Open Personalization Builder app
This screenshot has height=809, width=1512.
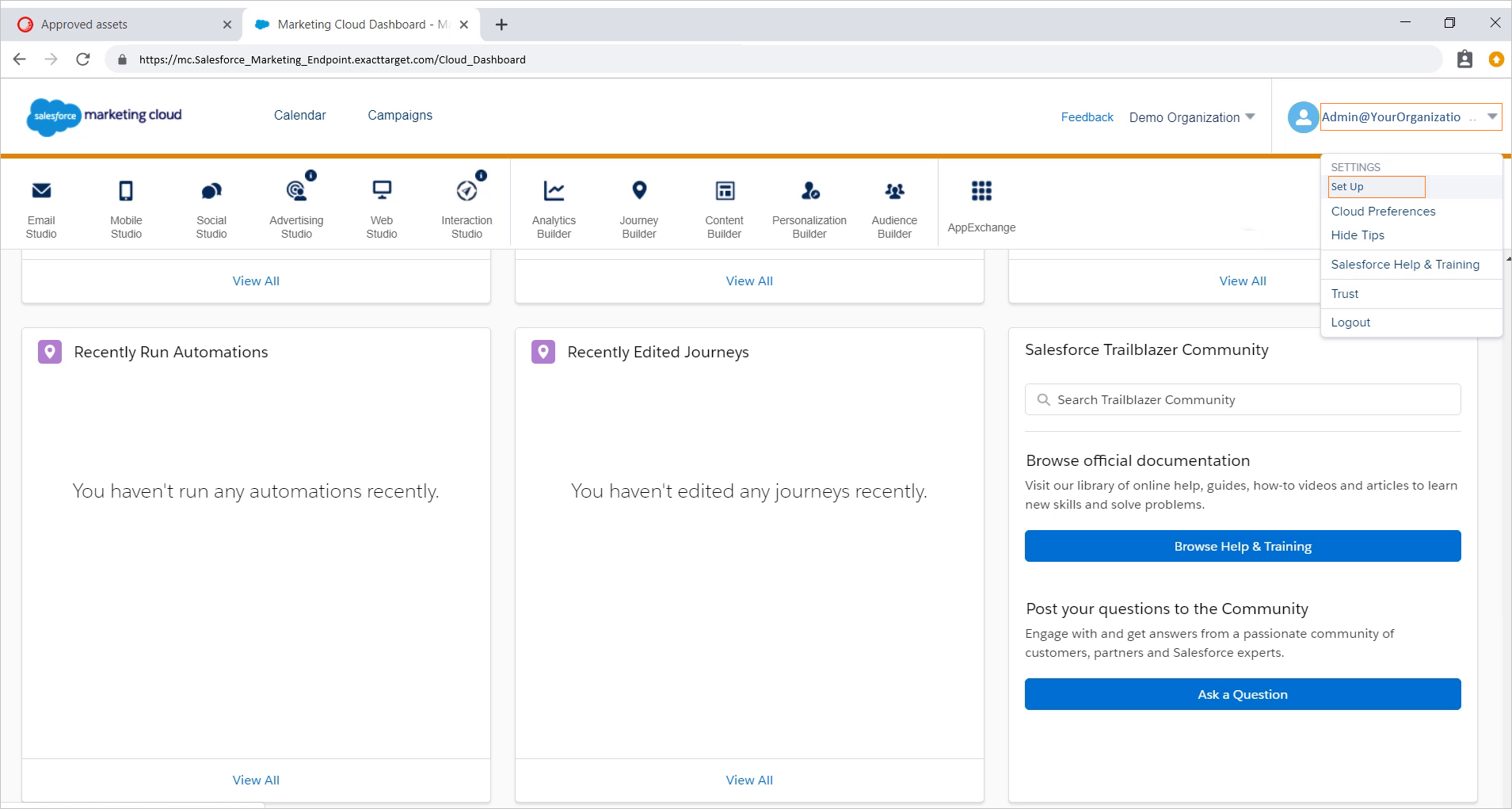809,209
